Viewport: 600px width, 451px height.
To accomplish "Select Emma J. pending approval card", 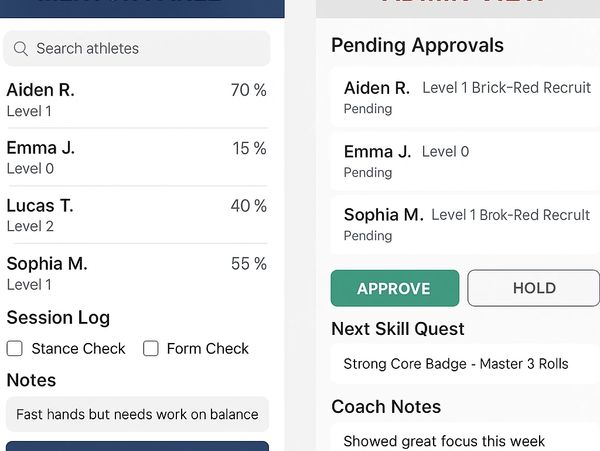I will (465, 161).
